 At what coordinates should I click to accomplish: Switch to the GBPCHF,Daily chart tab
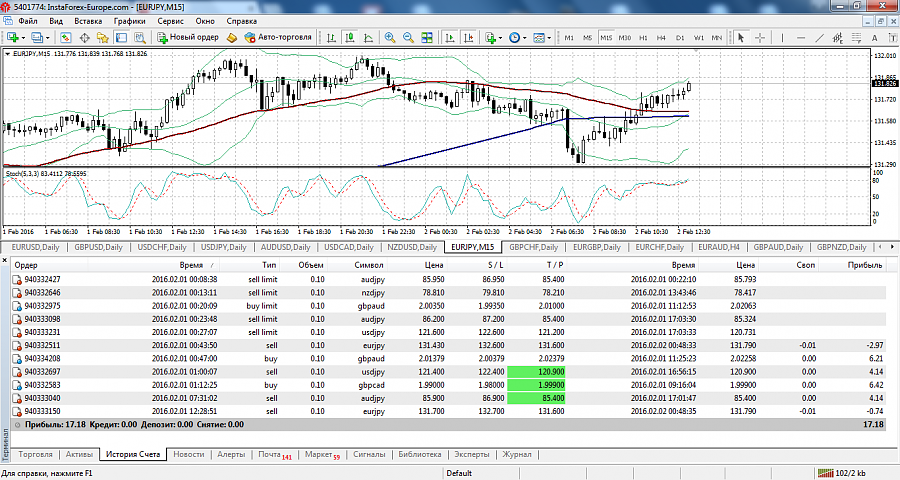[533, 247]
